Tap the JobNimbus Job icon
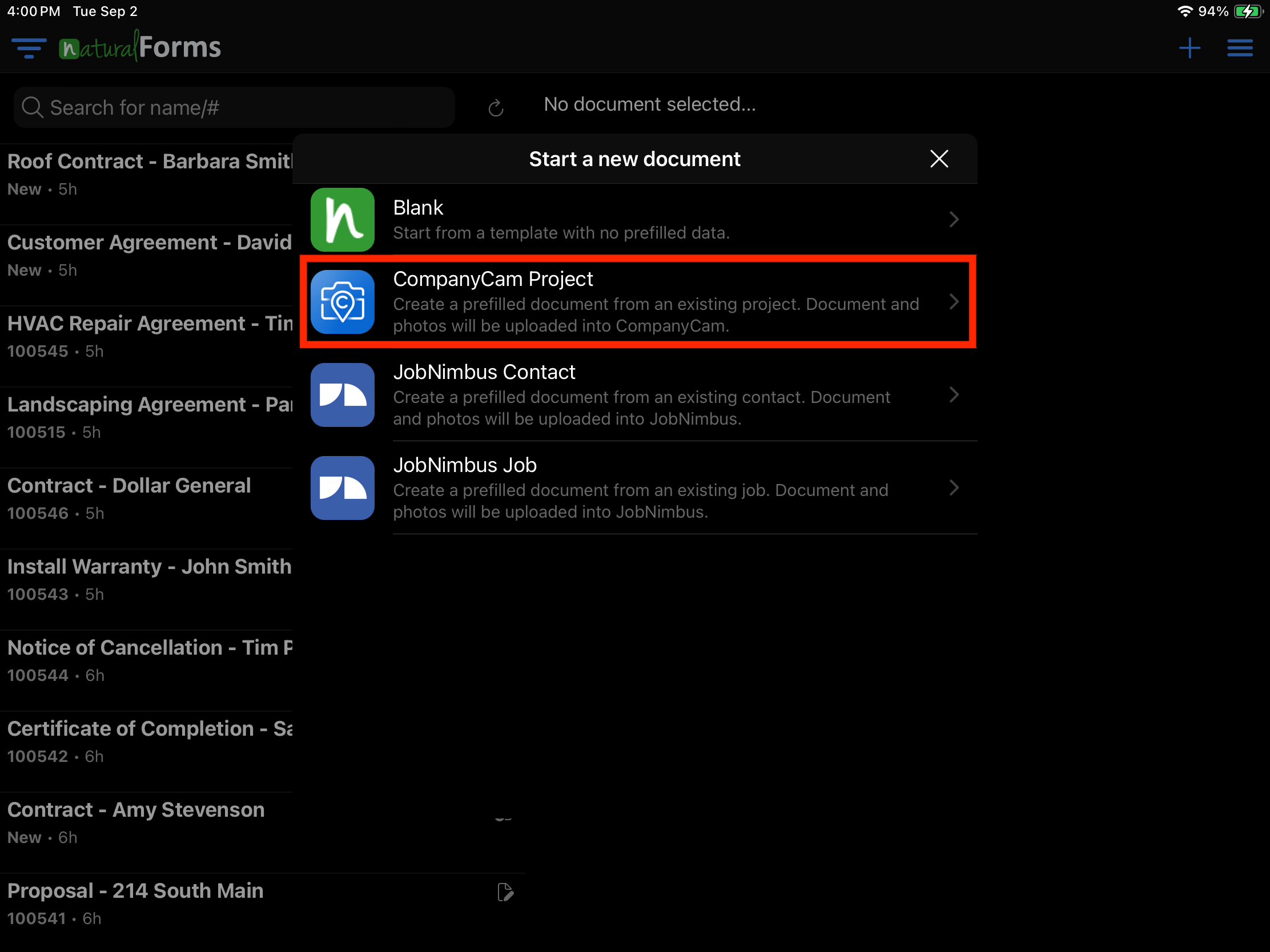 click(342, 488)
